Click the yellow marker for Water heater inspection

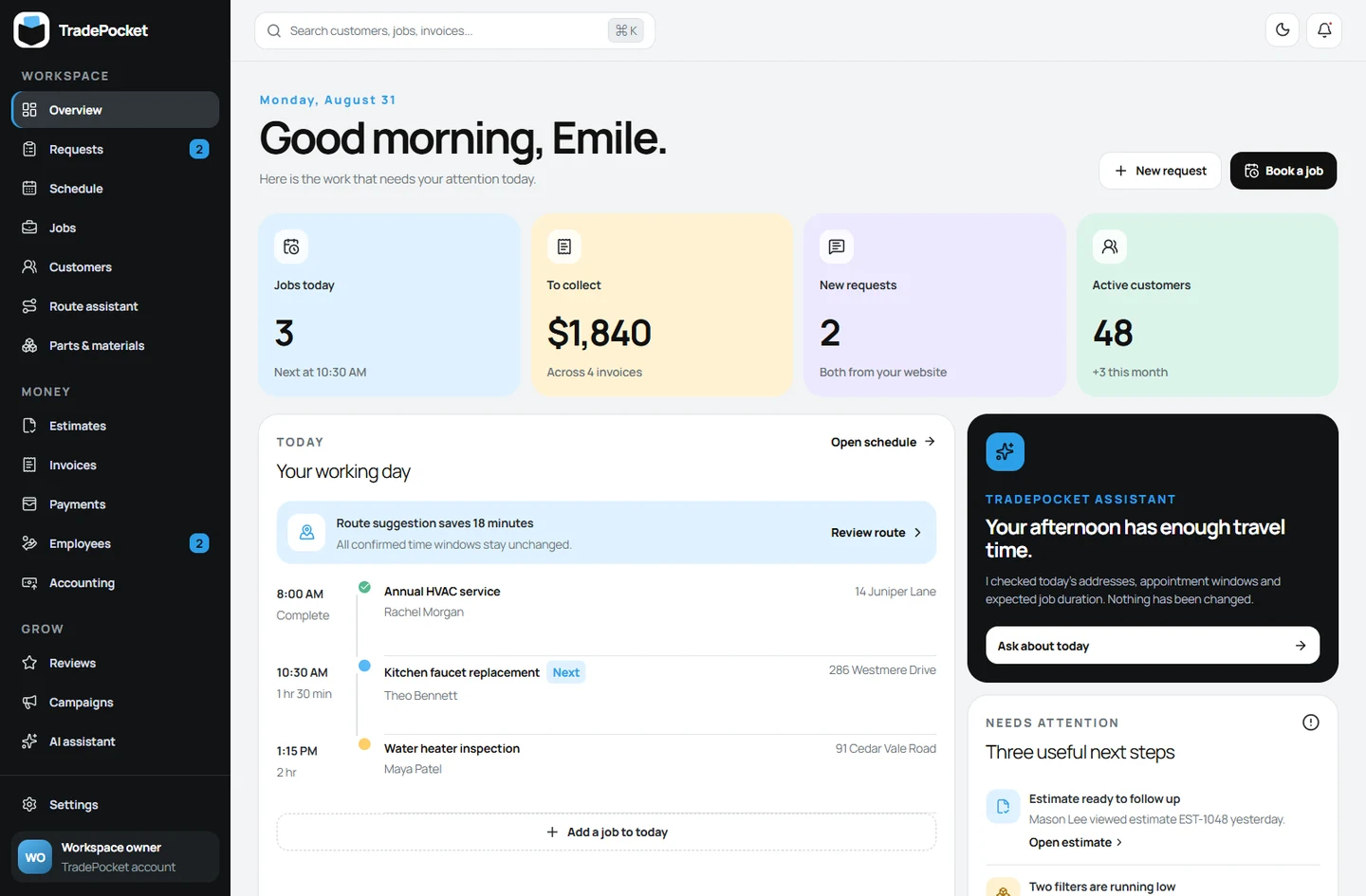pos(364,744)
